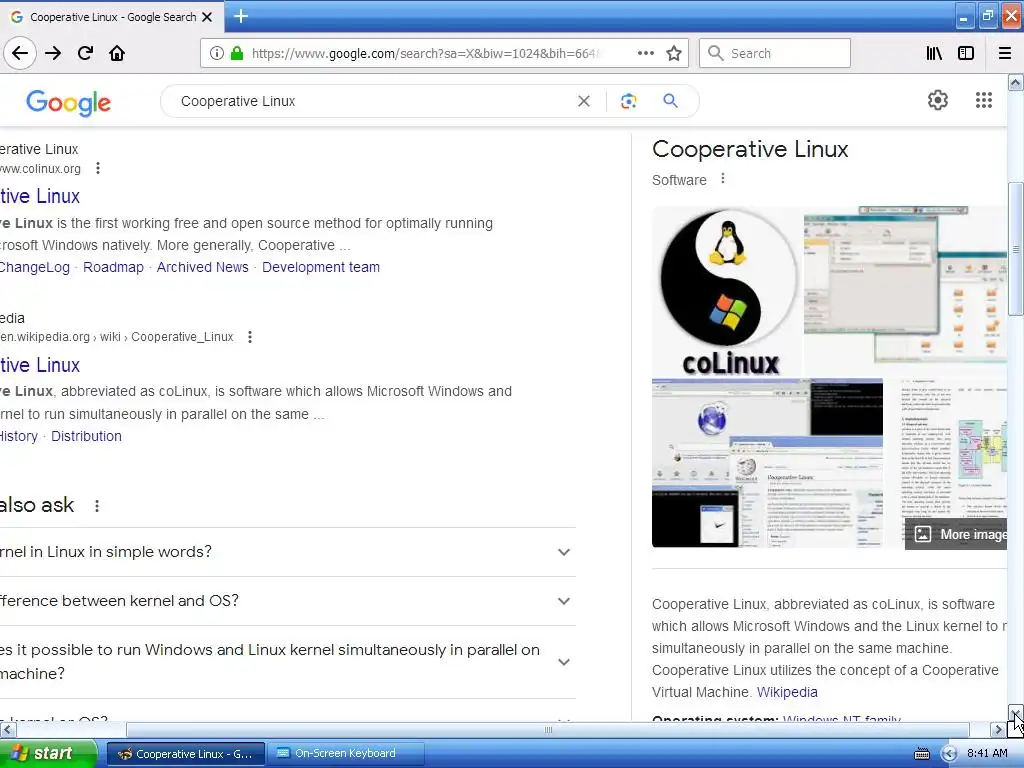Click the URL address bar text

[x=424, y=53]
